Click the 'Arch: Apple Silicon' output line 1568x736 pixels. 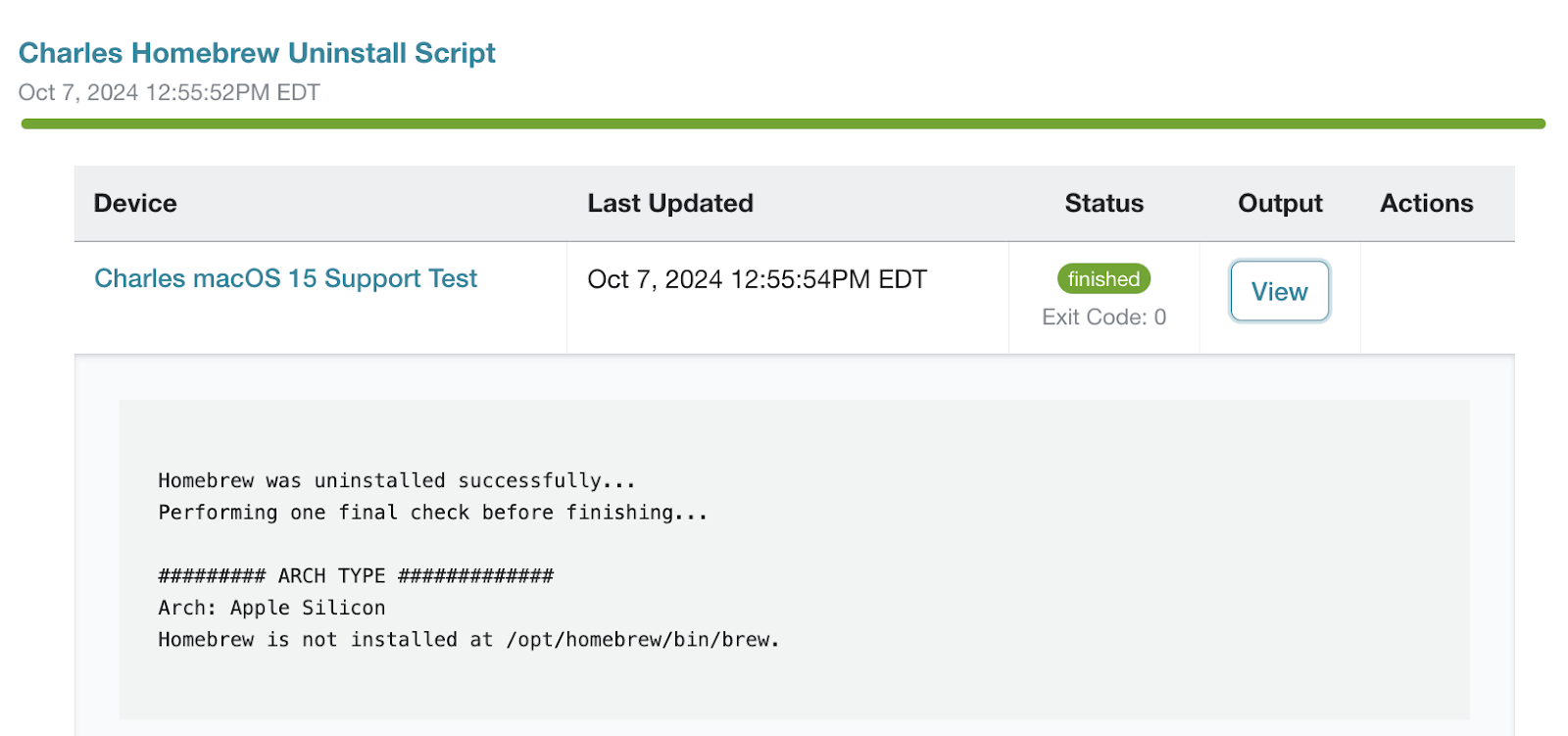coord(271,608)
